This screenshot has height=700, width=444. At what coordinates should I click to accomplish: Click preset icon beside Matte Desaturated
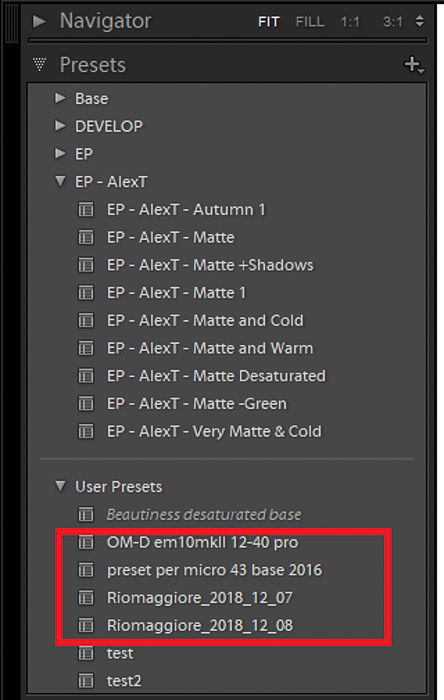(x=86, y=376)
